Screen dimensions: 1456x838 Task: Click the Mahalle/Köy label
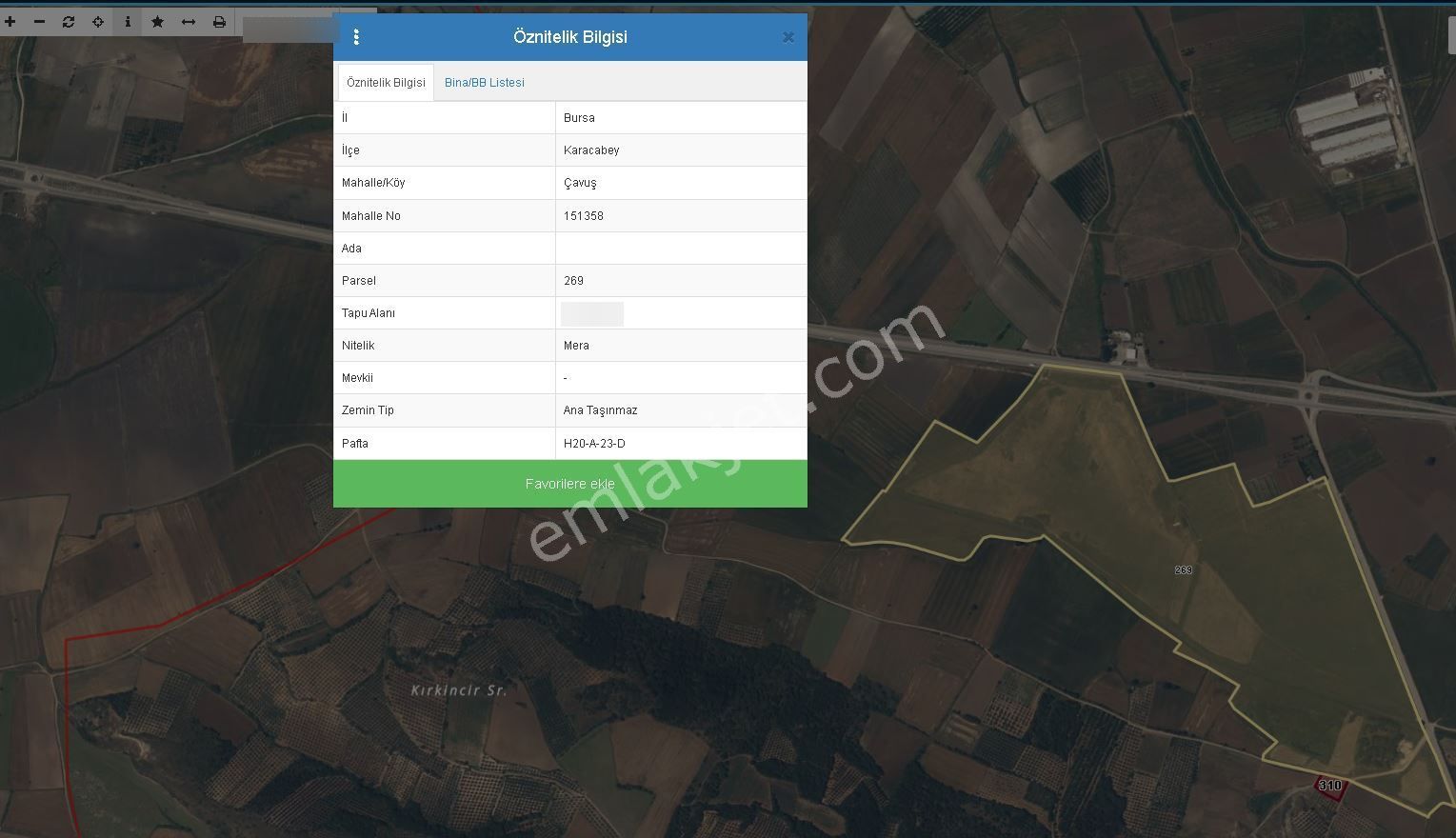click(373, 183)
